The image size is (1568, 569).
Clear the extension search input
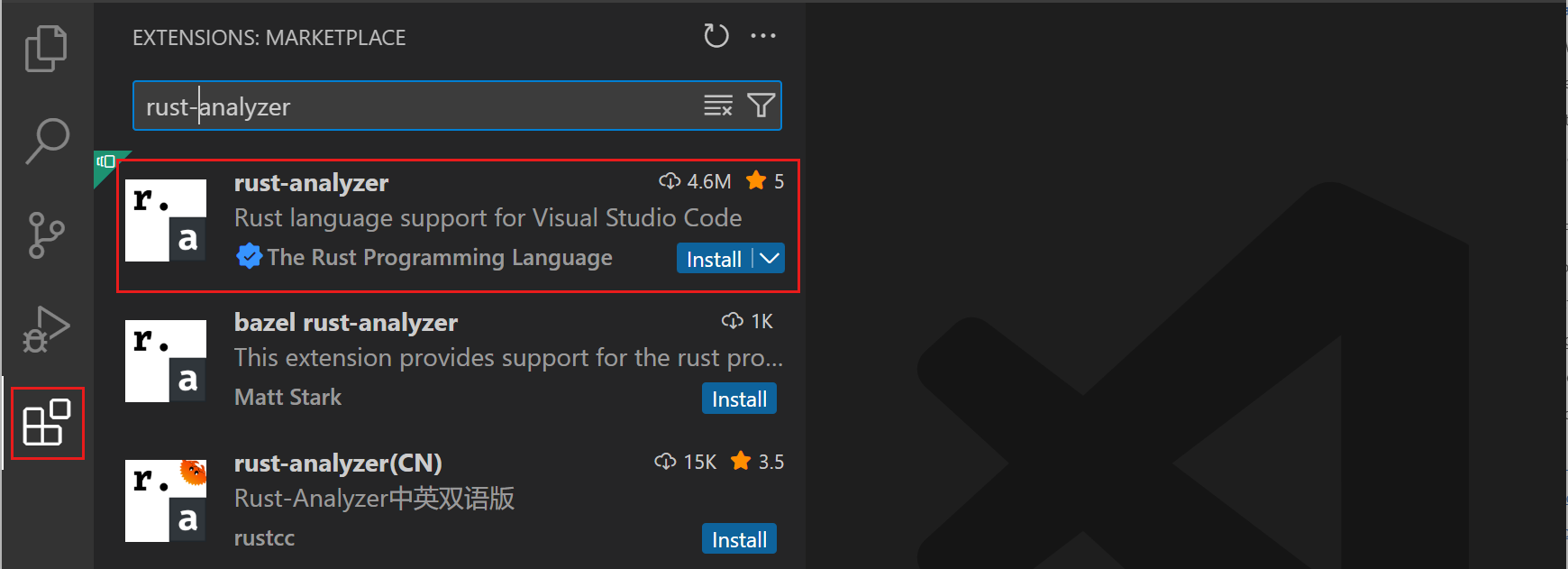pos(717,106)
